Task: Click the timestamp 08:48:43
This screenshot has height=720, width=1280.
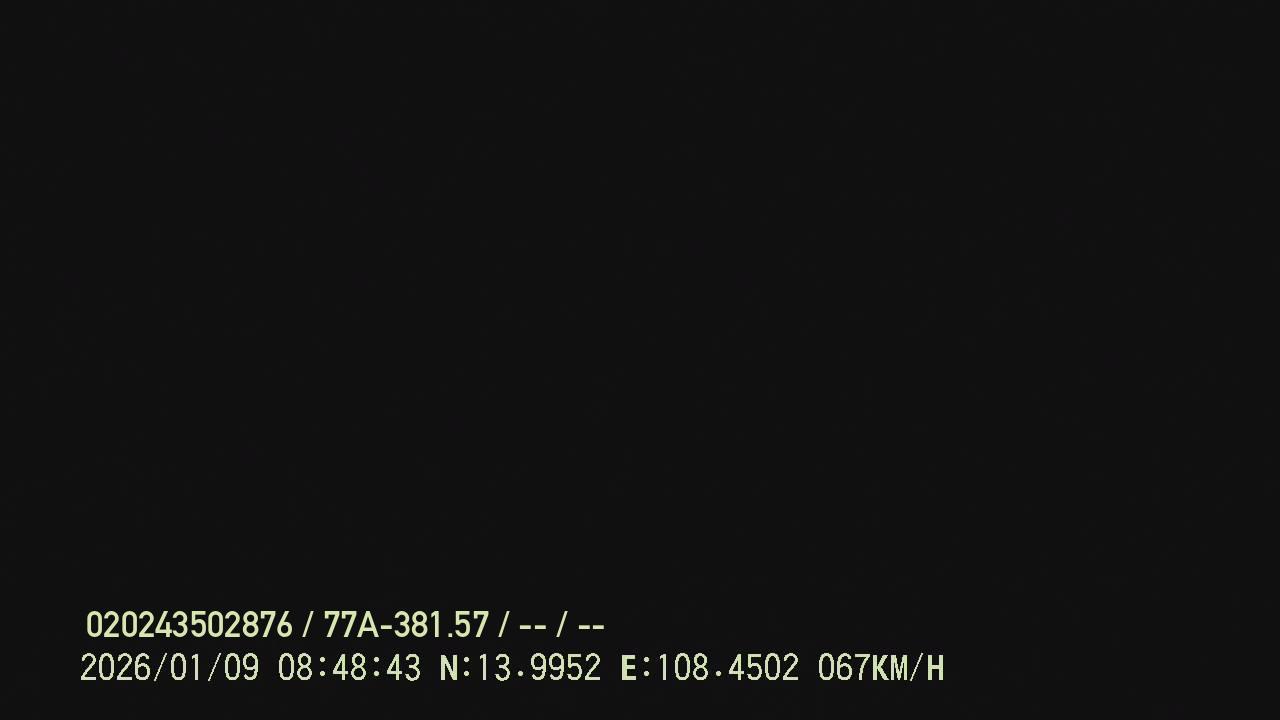Action: pos(349,668)
